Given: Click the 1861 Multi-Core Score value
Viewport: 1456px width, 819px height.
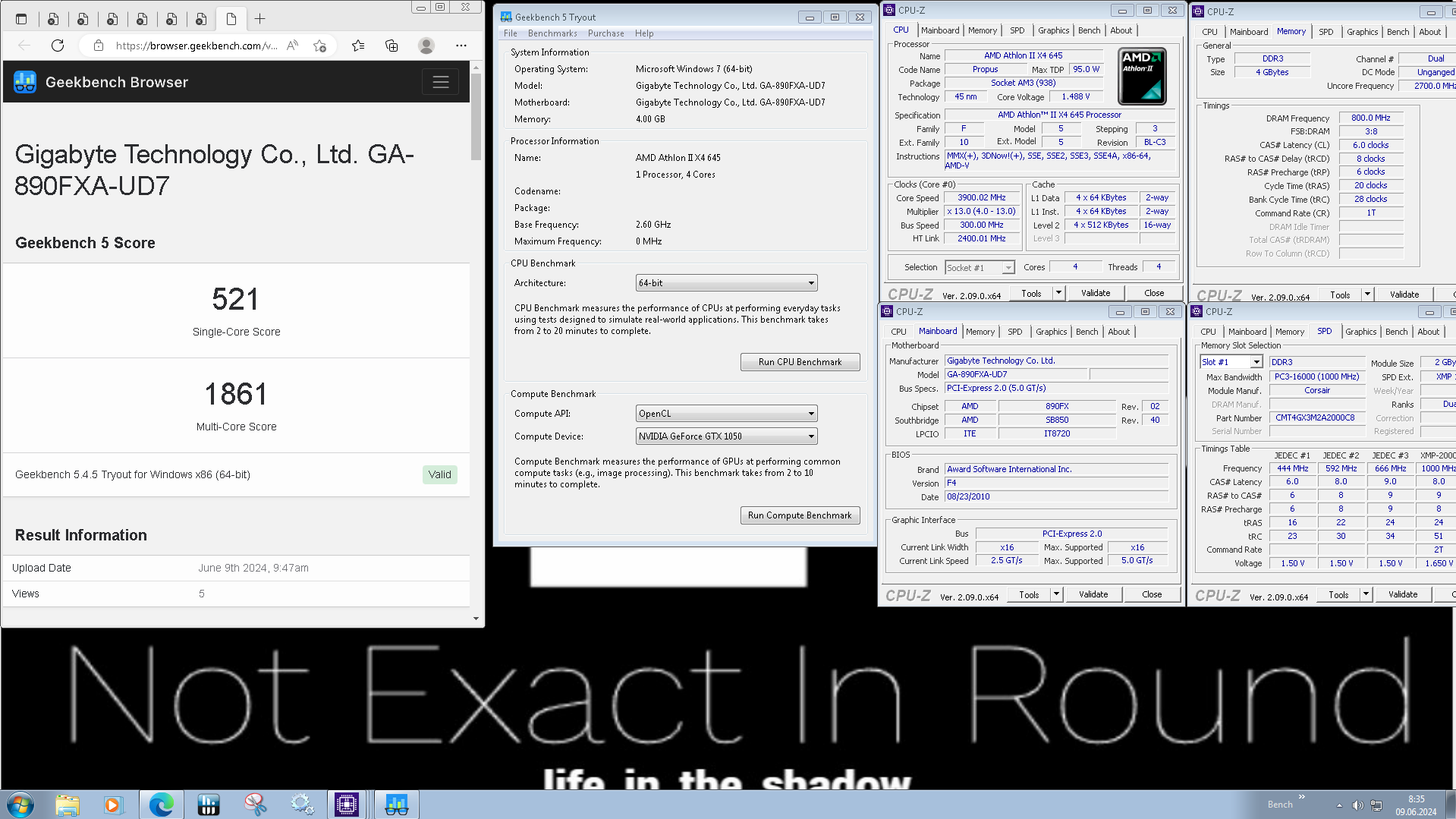Looking at the screenshot, I should 235,394.
